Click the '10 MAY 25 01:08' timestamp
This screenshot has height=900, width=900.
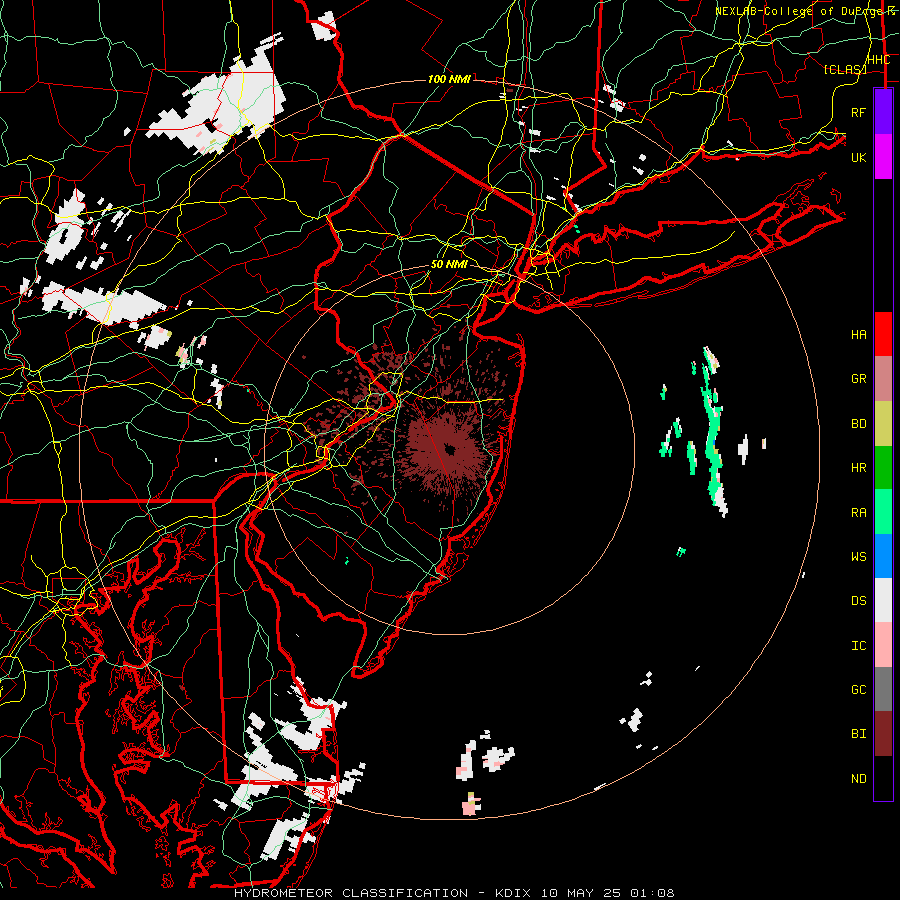point(607,893)
